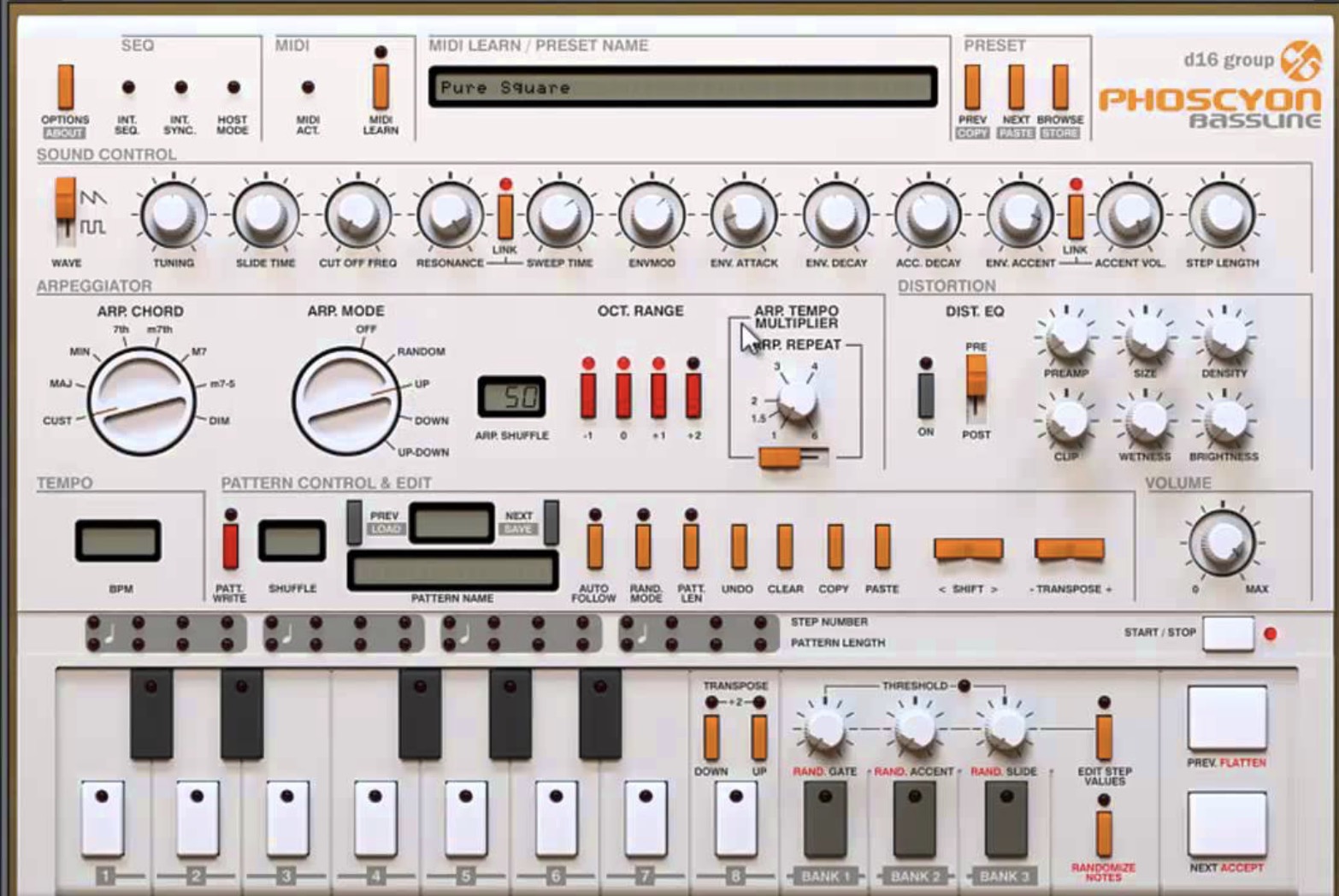Click the ARP. CHORD rotary selector
Screen dimensions: 1339x896
point(140,402)
